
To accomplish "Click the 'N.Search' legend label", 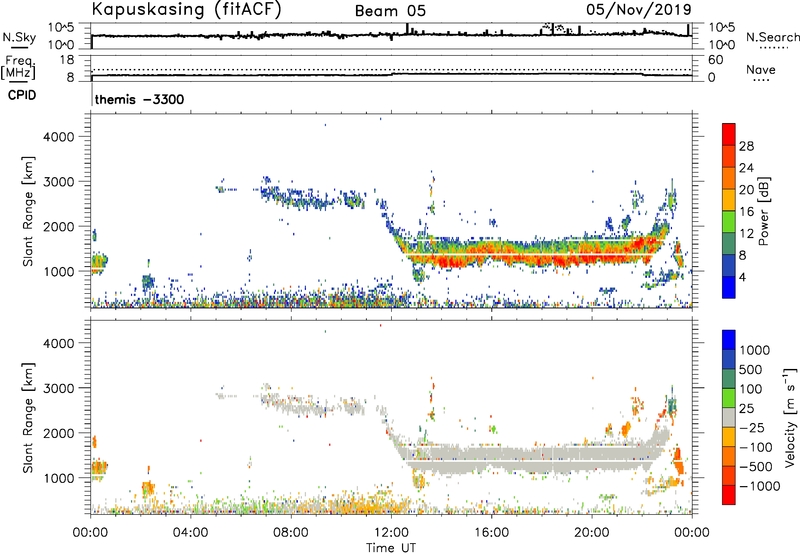I will (x=773, y=37).
